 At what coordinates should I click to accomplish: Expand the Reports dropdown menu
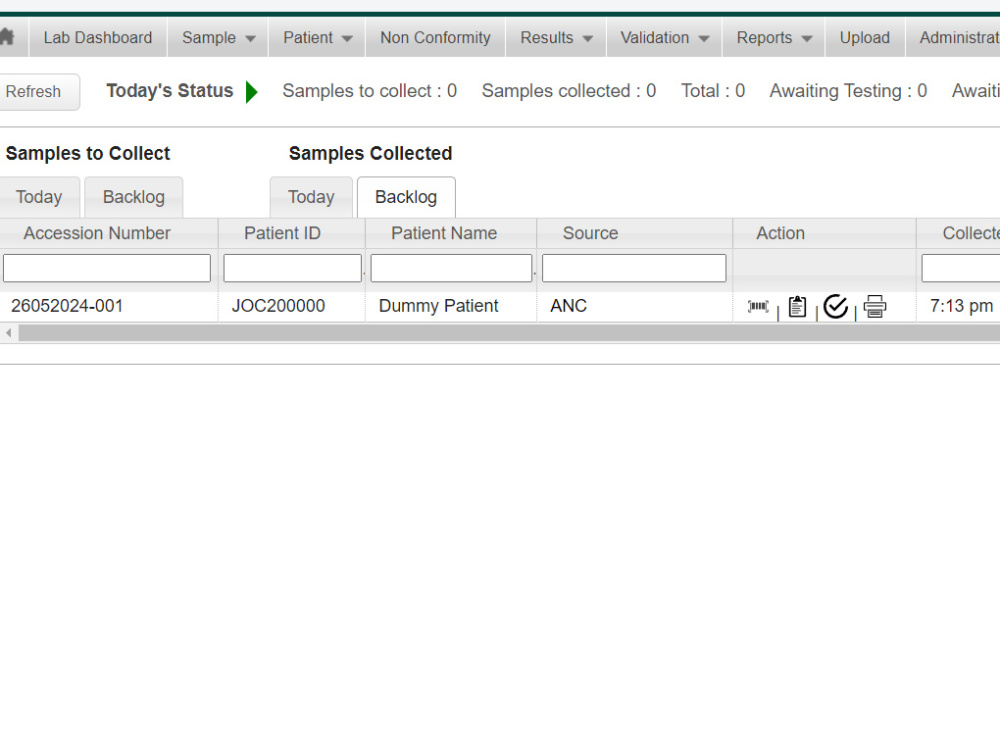point(774,38)
